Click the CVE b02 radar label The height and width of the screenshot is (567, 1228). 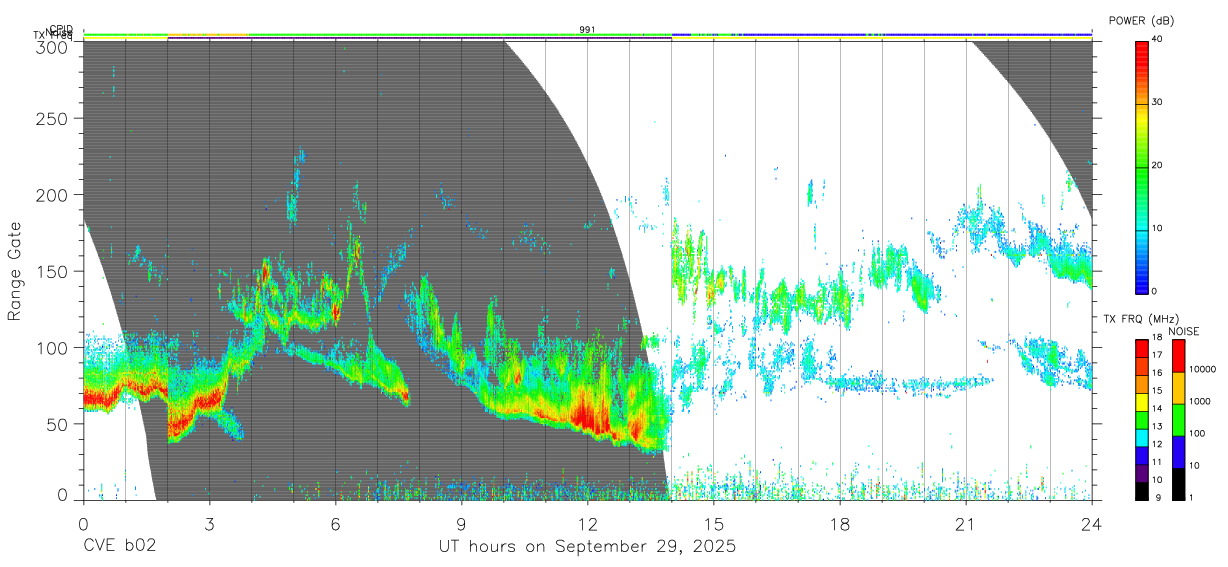click(119, 546)
